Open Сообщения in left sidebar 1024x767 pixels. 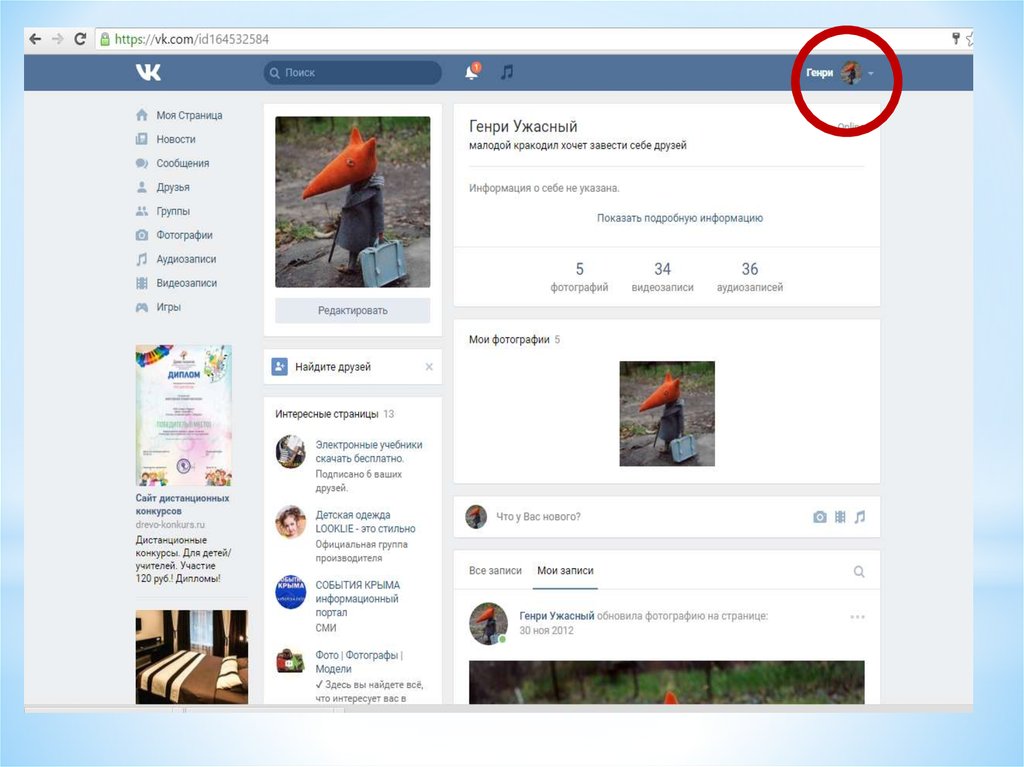[182, 163]
